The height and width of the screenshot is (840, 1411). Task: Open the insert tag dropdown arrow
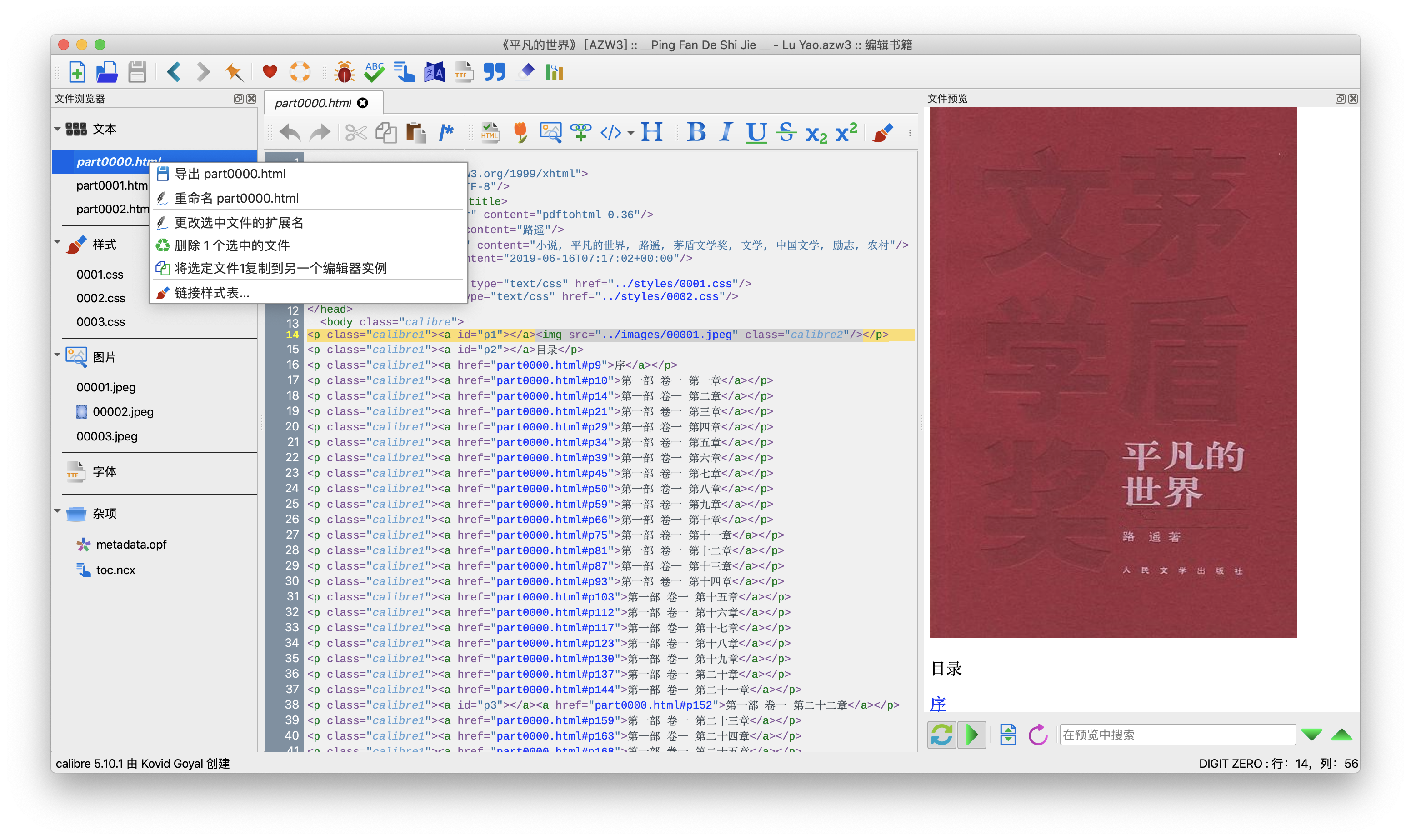click(630, 134)
